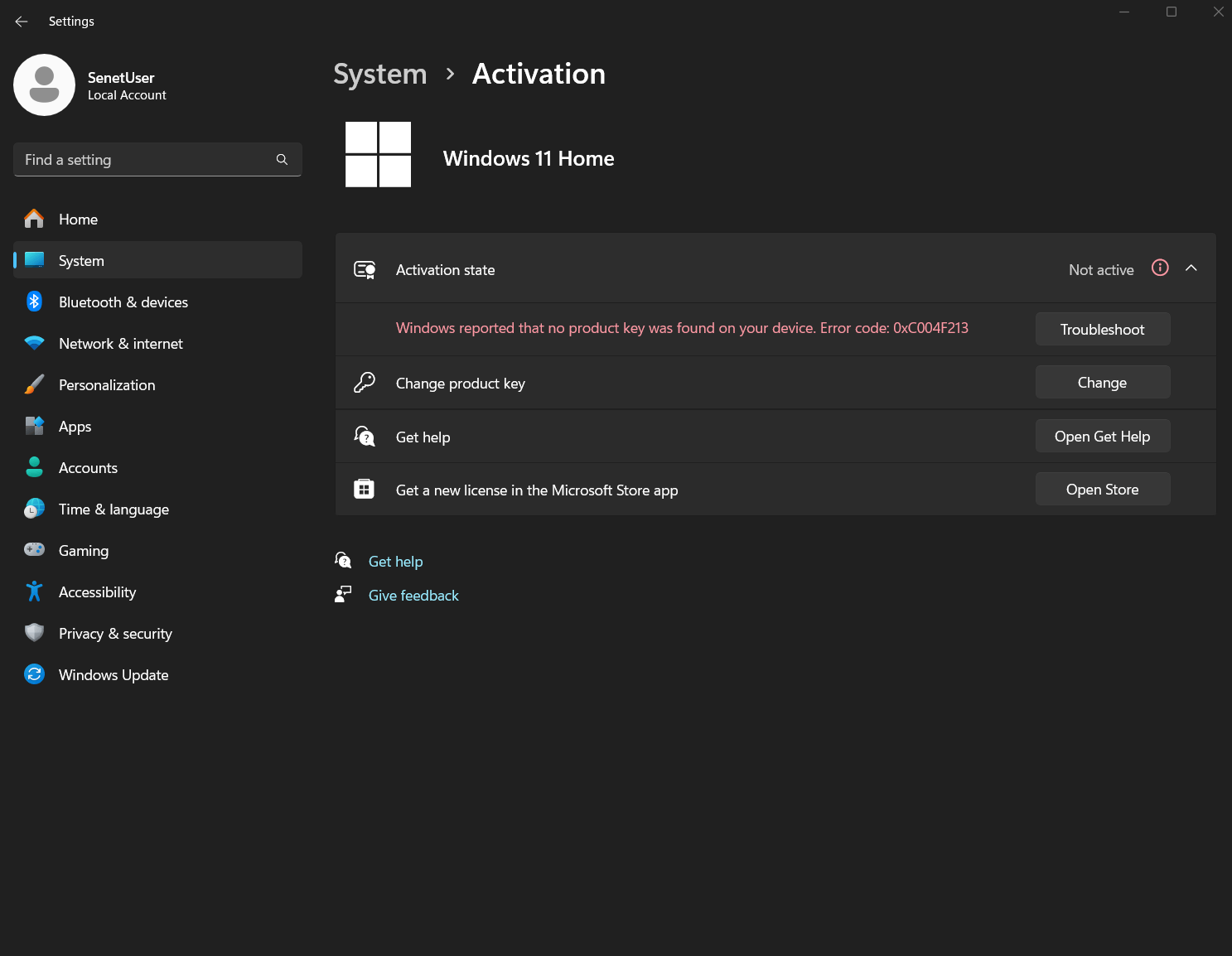Click the Bluetooth icon in sidebar
This screenshot has width=1232, height=956.
pos(34,302)
